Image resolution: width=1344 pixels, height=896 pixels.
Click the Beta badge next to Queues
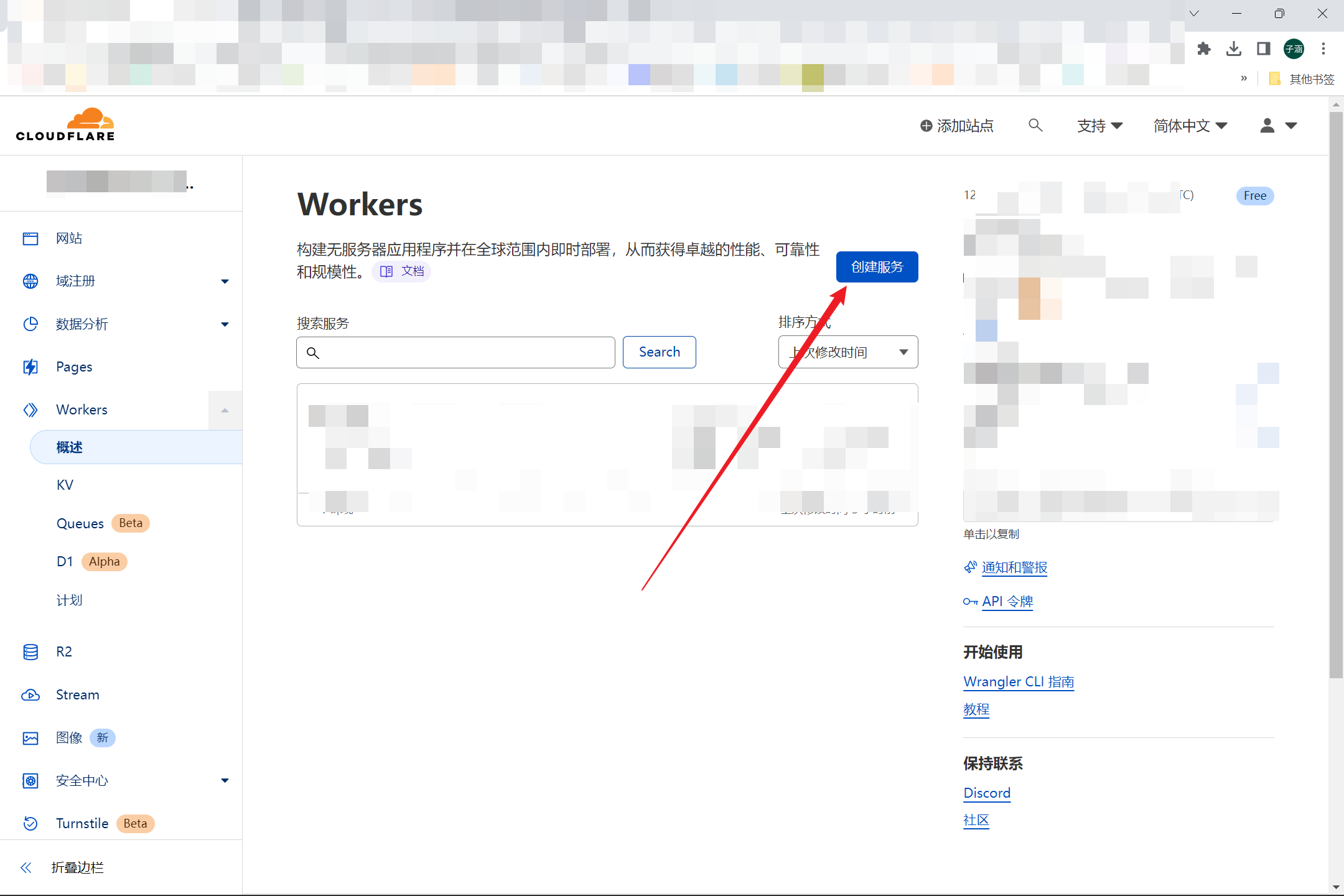(131, 523)
